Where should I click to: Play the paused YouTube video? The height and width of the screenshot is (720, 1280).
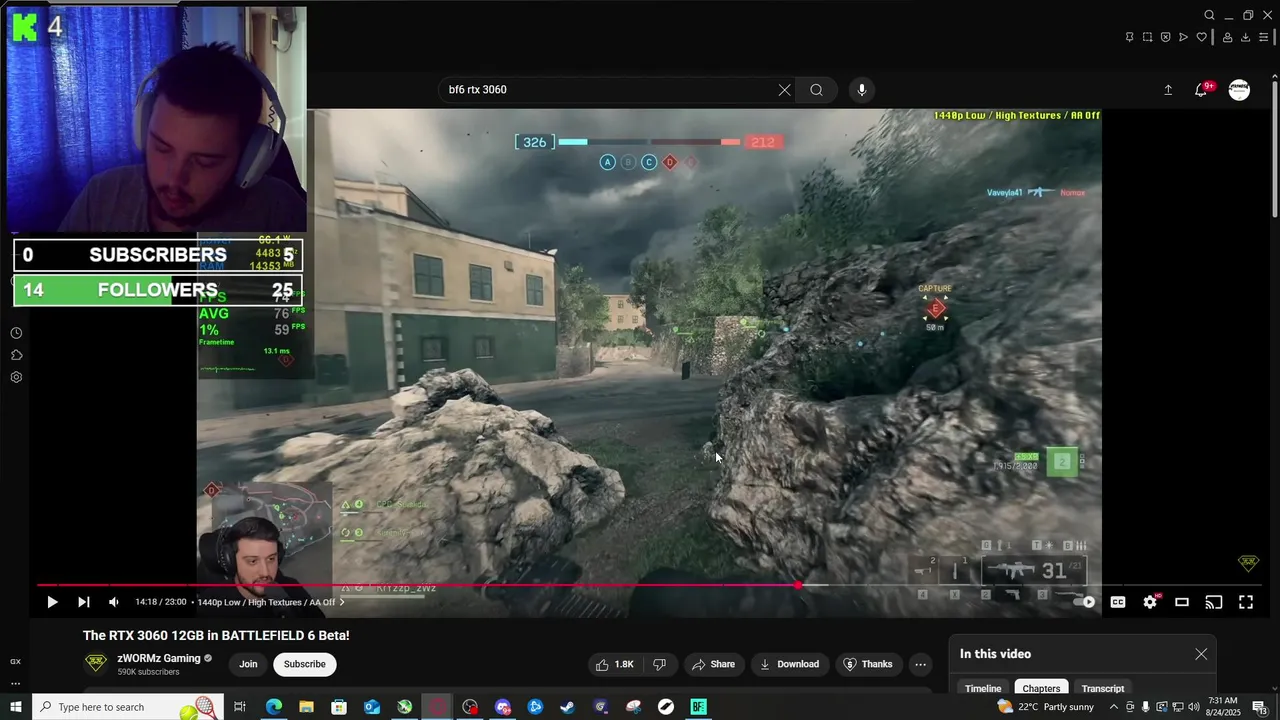(x=52, y=602)
